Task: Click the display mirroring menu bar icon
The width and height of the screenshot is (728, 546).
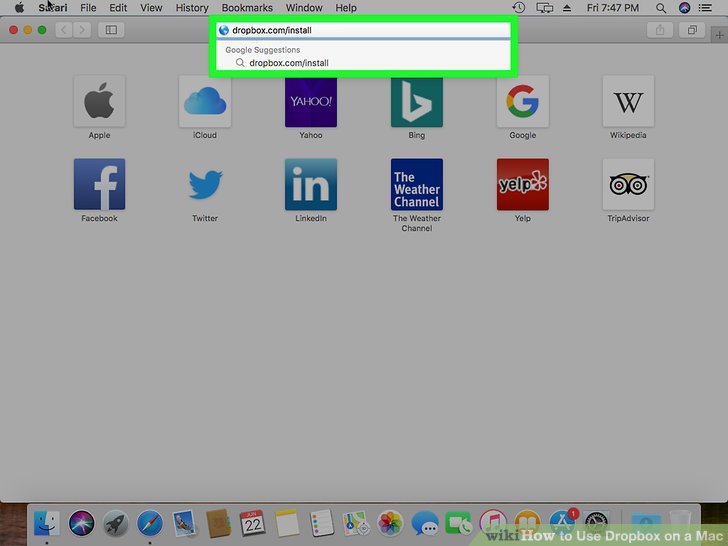Action: click(x=544, y=8)
